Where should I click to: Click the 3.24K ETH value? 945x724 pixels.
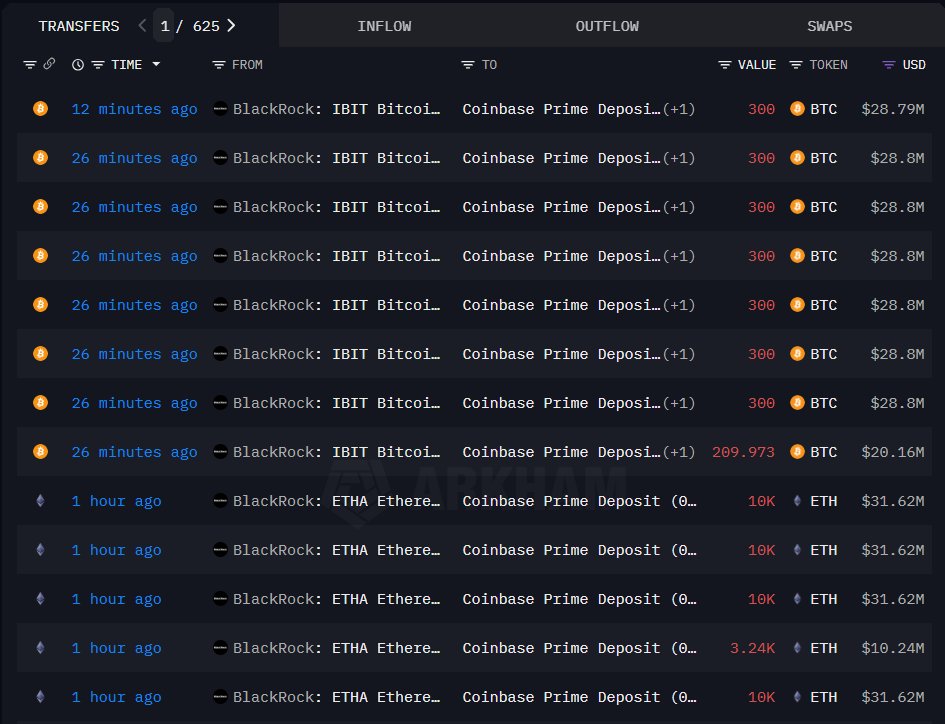(752, 648)
